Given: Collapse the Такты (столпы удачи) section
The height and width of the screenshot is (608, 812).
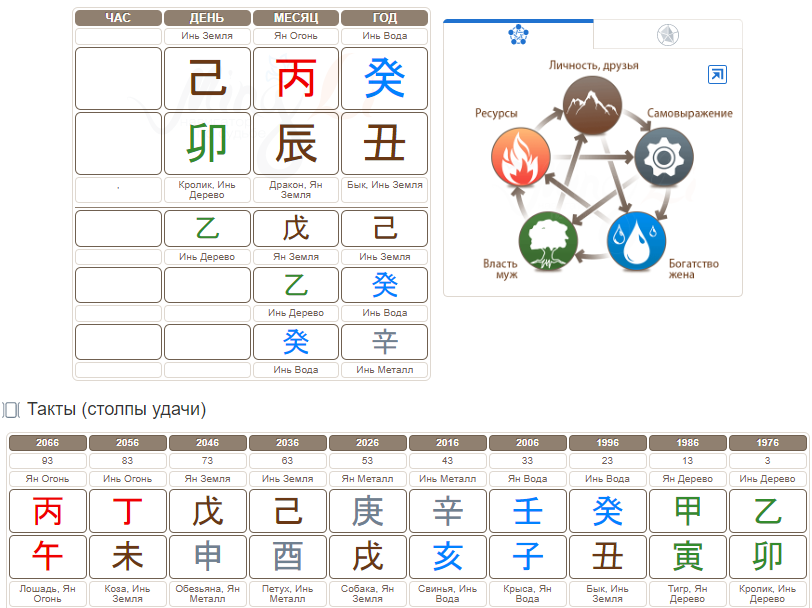Looking at the screenshot, I should (12, 410).
